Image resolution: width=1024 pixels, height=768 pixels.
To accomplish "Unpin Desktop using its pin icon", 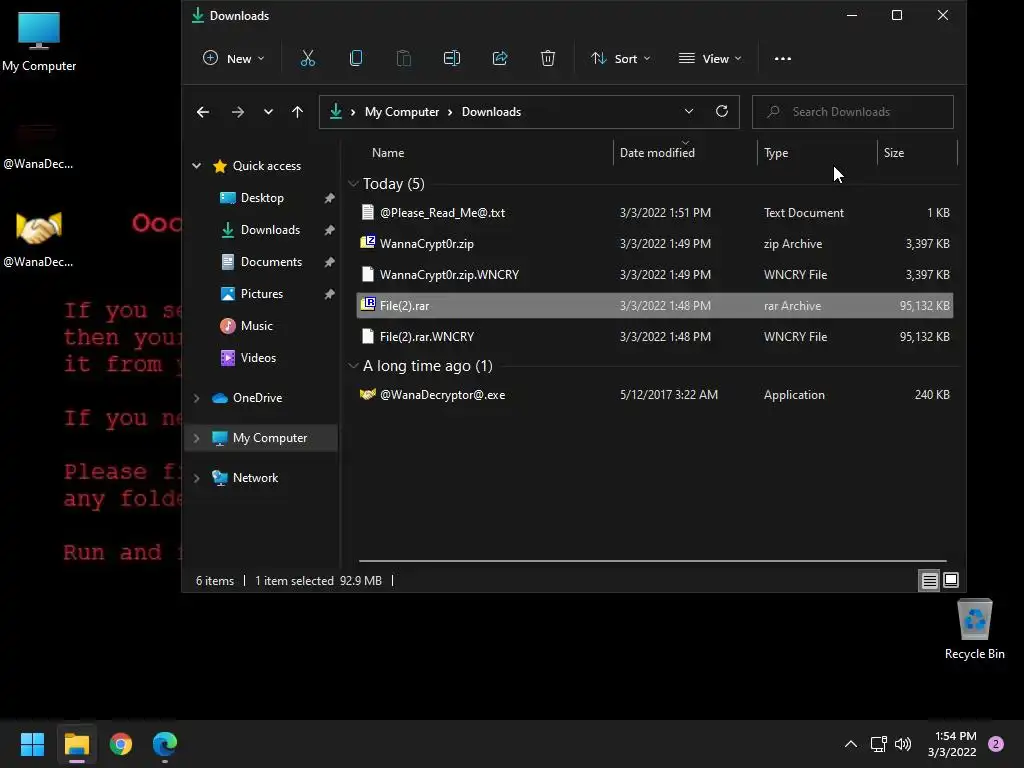I will click(329, 198).
